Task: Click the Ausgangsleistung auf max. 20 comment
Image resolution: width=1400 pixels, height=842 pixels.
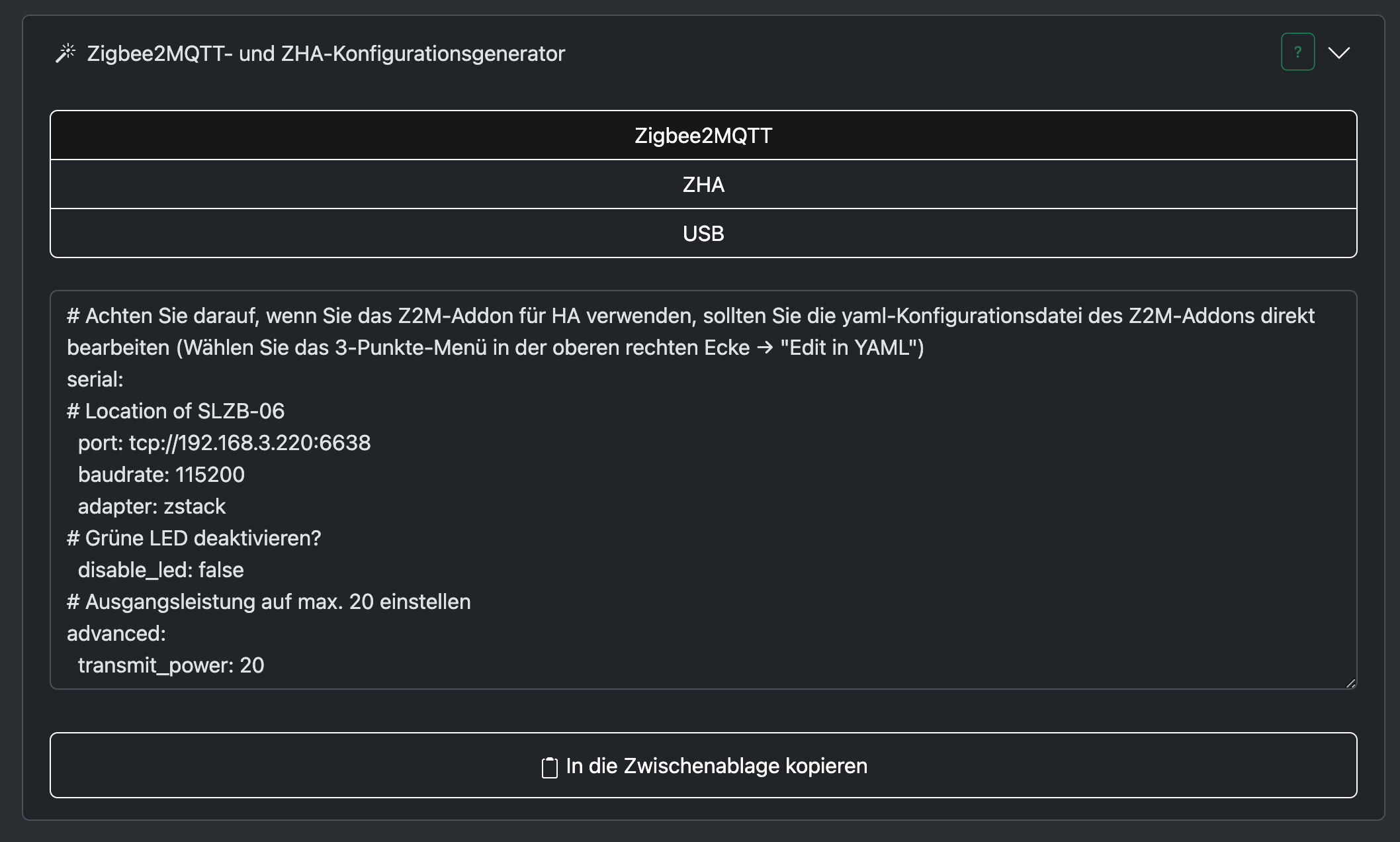Action: (269, 602)
